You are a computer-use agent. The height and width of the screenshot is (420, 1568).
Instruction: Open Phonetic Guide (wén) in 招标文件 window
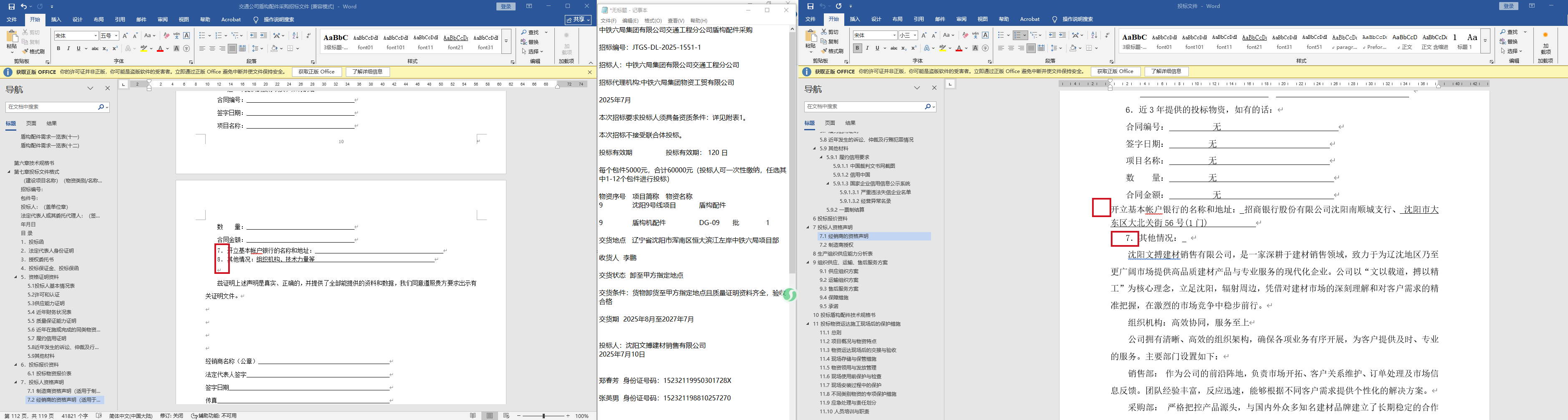tap(176, 36)
